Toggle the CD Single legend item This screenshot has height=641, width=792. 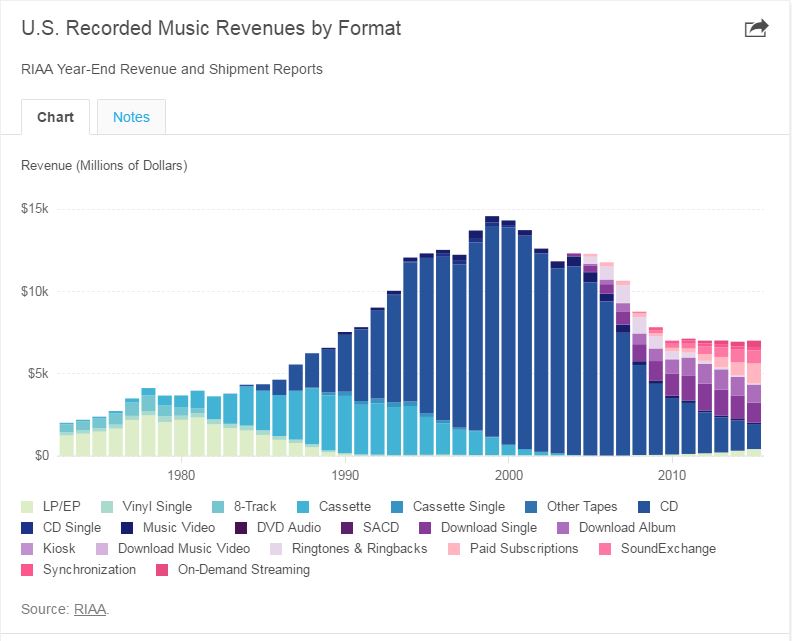click(68, 527)
